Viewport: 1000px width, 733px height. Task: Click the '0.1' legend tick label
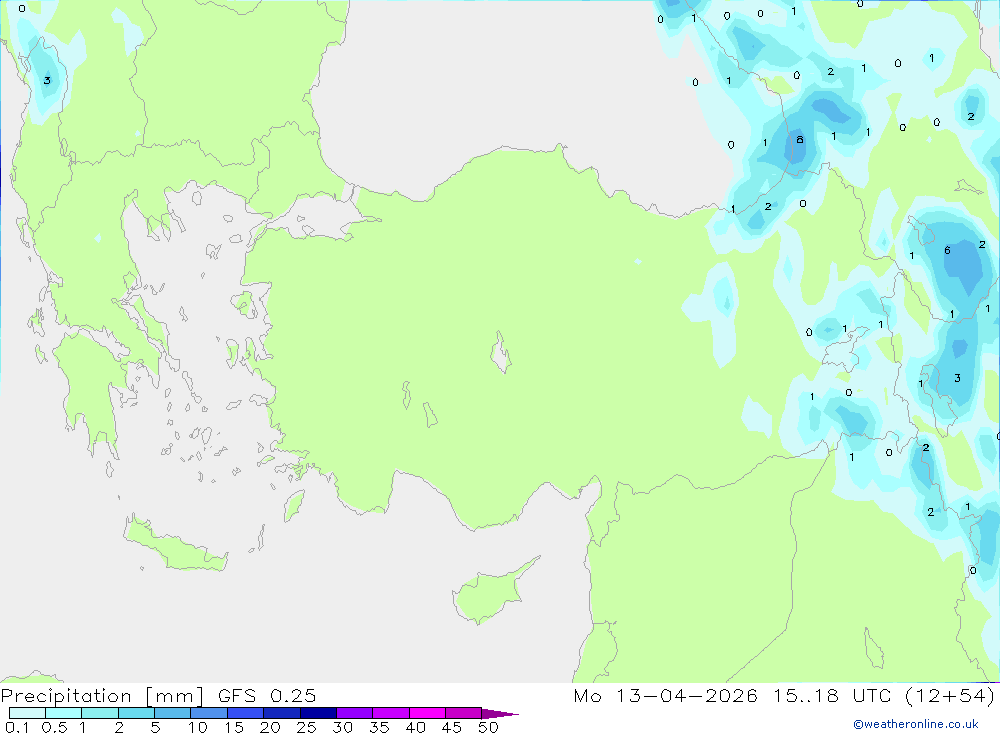tap(17, 727)
